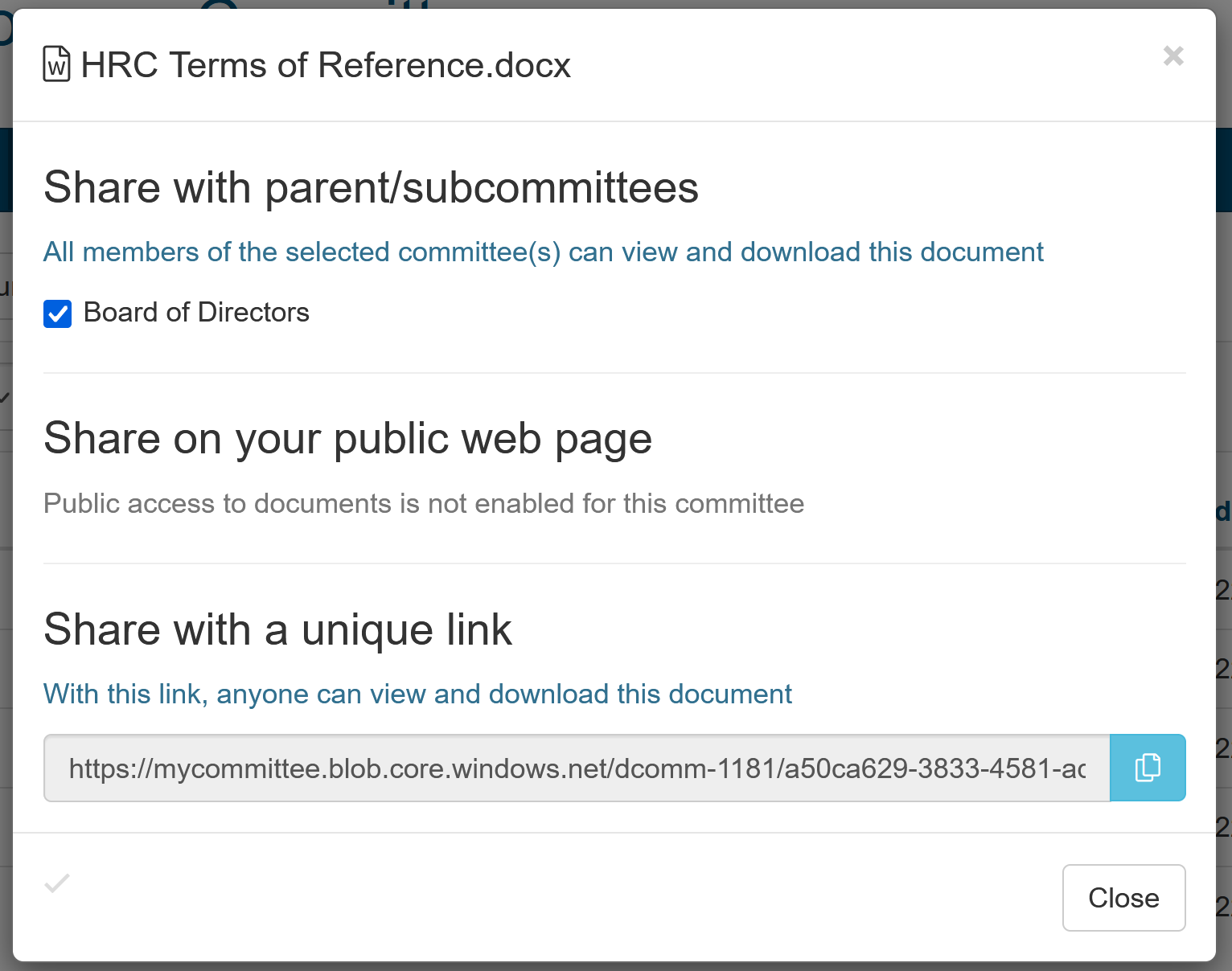This screenshot has height=971, width=1232.
Task: Click the gray checkmark icon in footer
Action: [x=57, y=883]
